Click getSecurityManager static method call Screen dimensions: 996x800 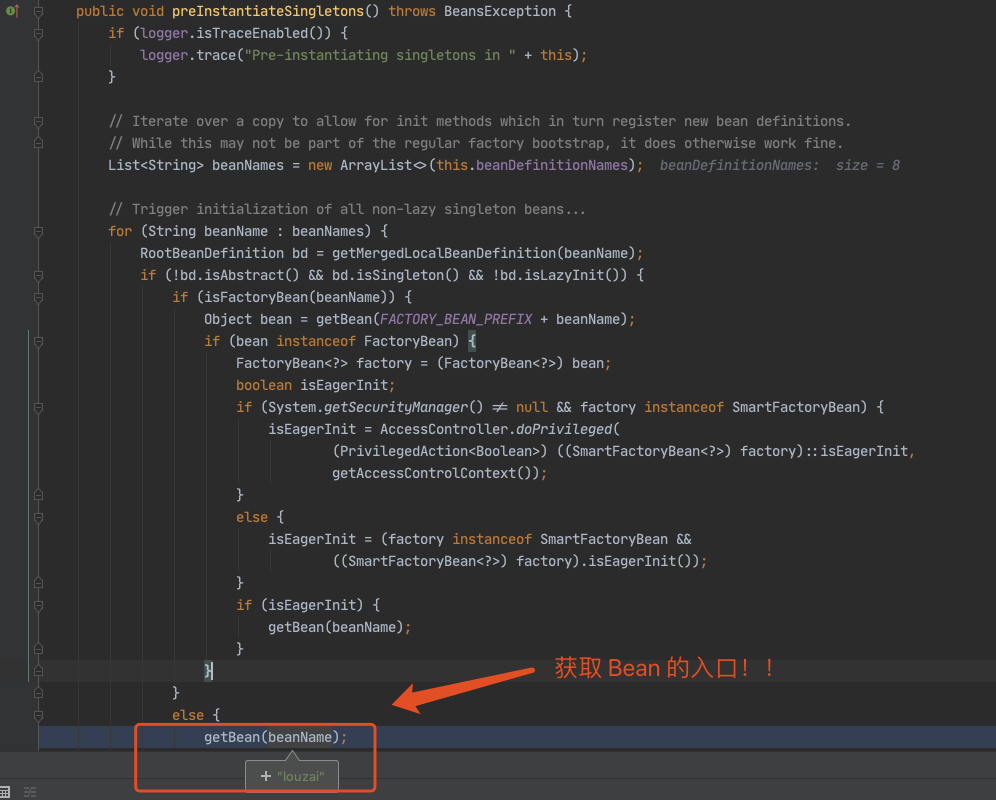tap(396, 407)
